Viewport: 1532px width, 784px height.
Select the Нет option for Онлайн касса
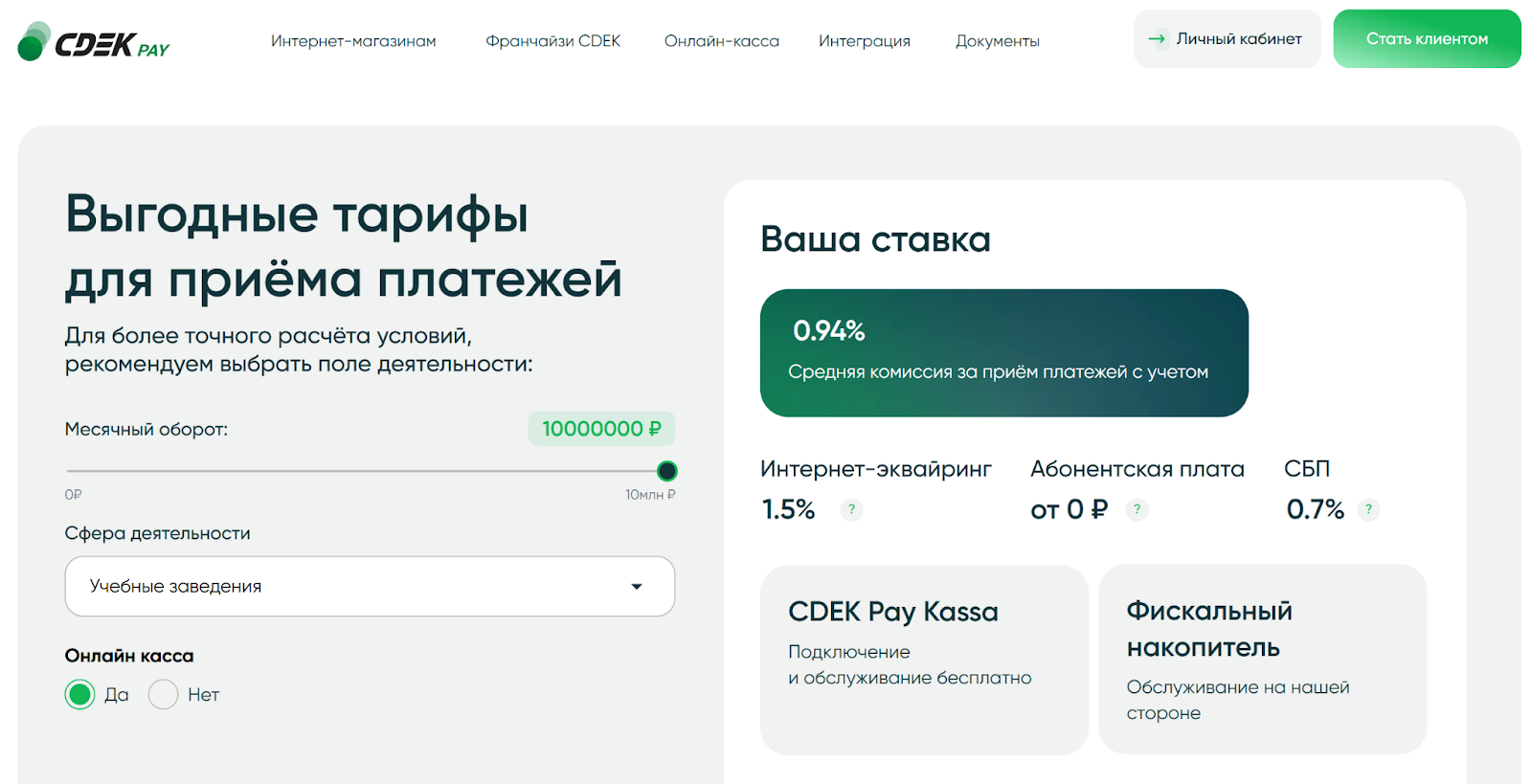(164, 694)
